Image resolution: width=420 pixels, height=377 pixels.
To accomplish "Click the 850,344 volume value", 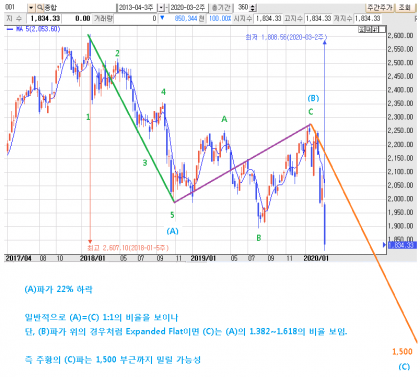I will point(186,18).
